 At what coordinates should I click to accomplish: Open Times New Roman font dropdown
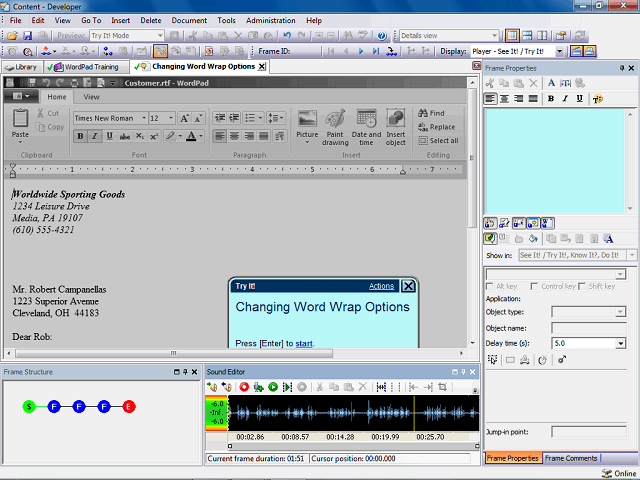point(144,118)
